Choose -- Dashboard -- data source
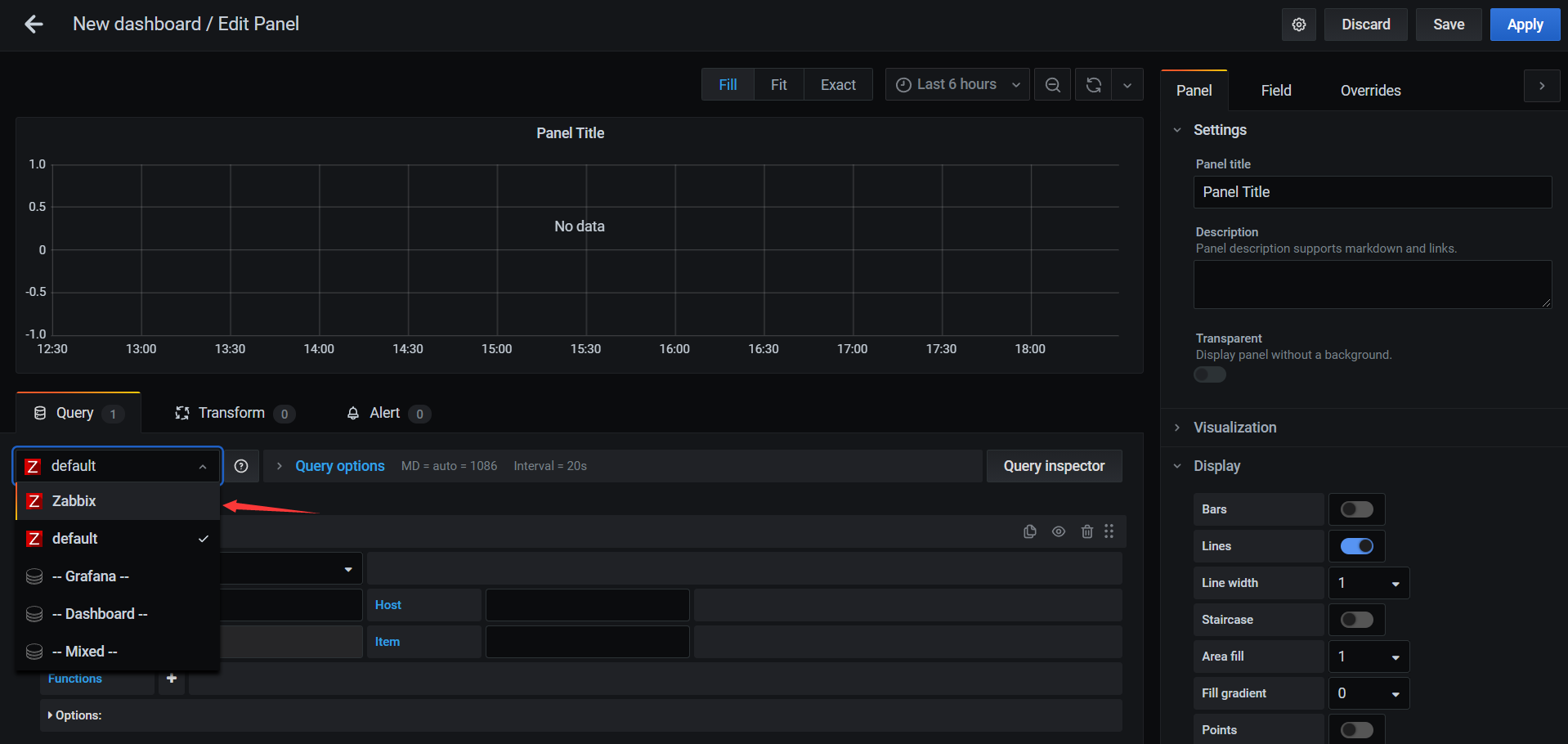The height and width of the screenshot is (744, 1568). (119, 614)
